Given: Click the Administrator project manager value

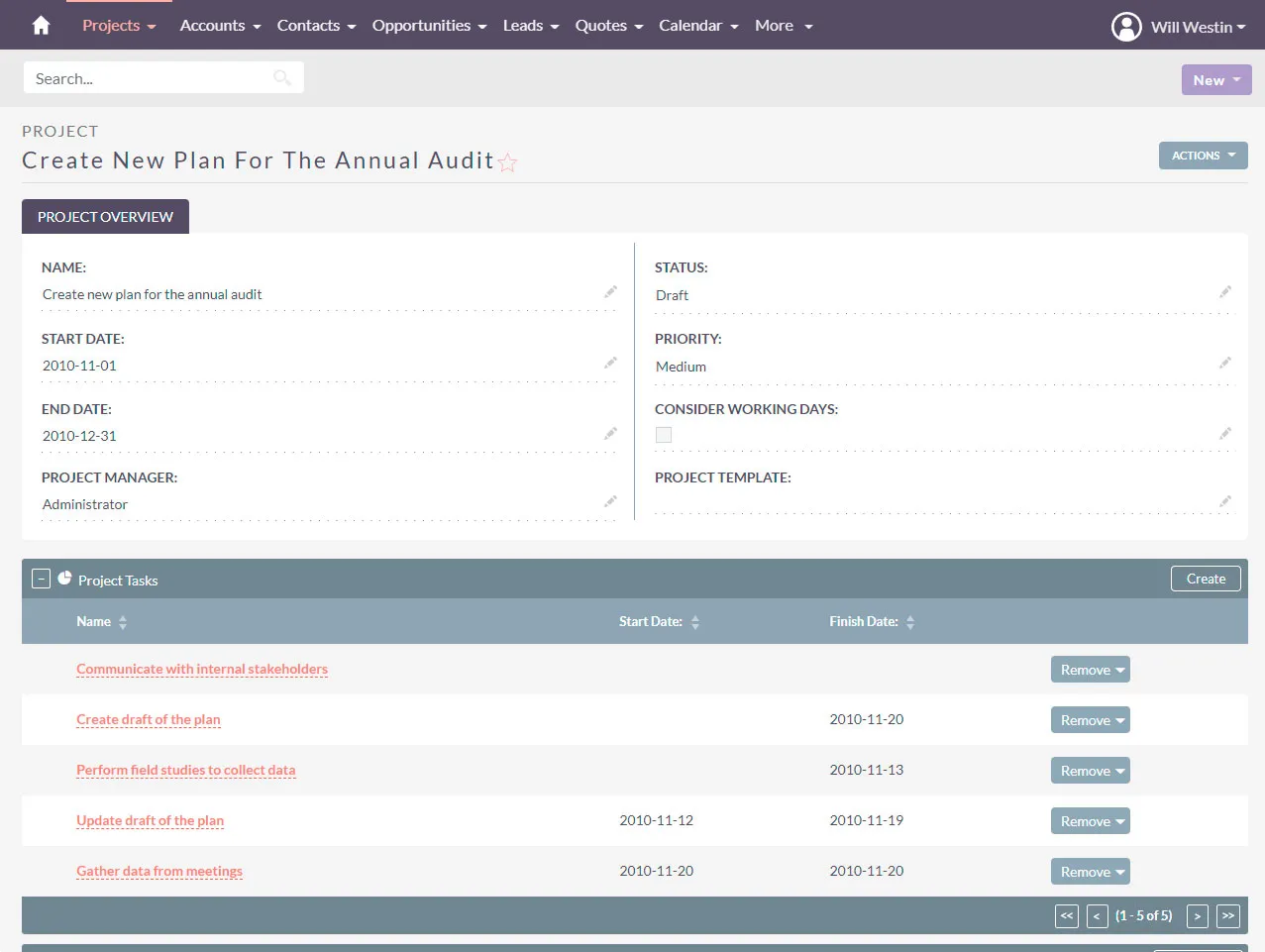Looking at the screenshot, I should pyautogui.click(x=85, y=504).
